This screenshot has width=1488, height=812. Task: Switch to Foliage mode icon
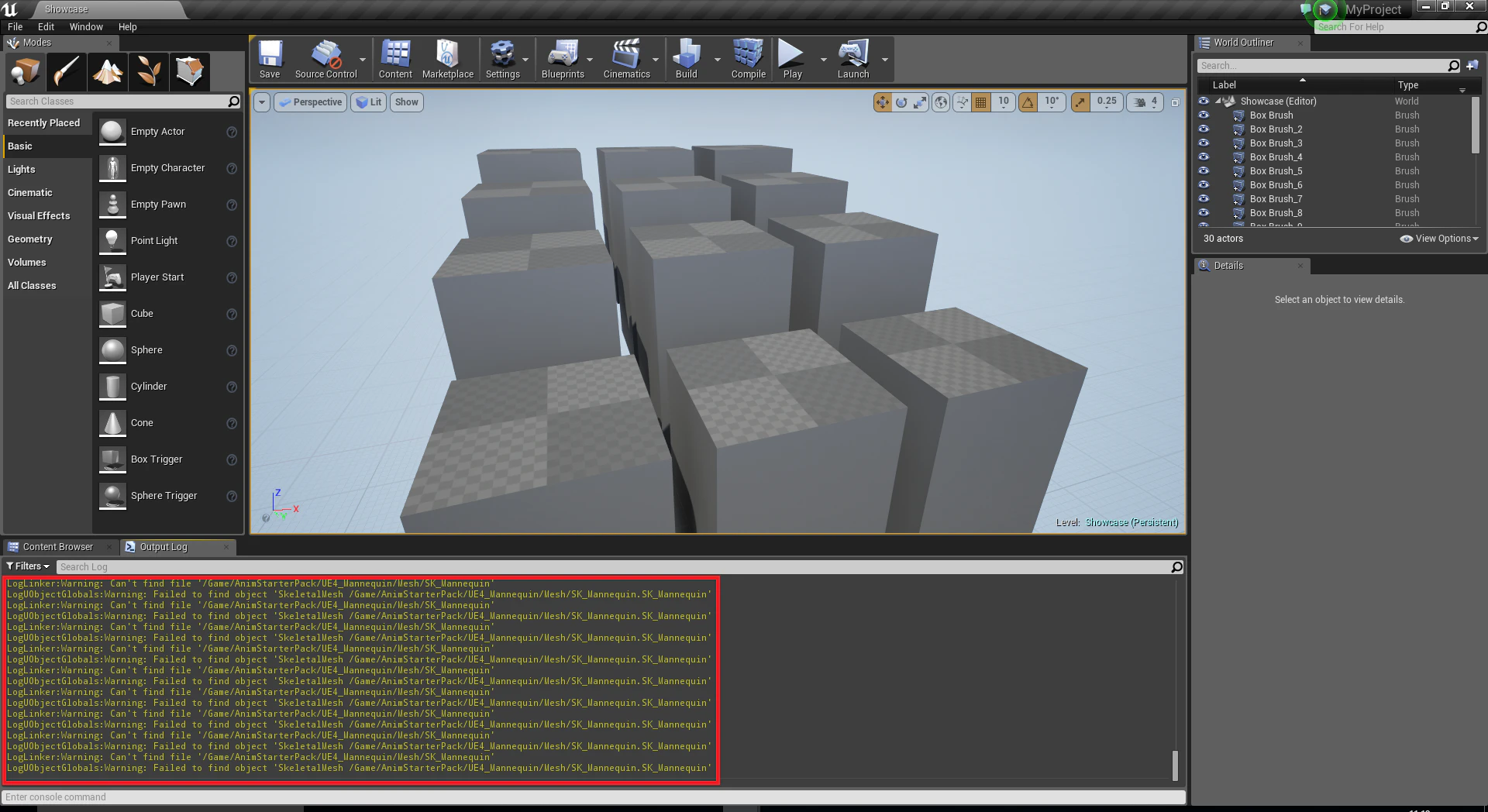(x=149, y=72)
